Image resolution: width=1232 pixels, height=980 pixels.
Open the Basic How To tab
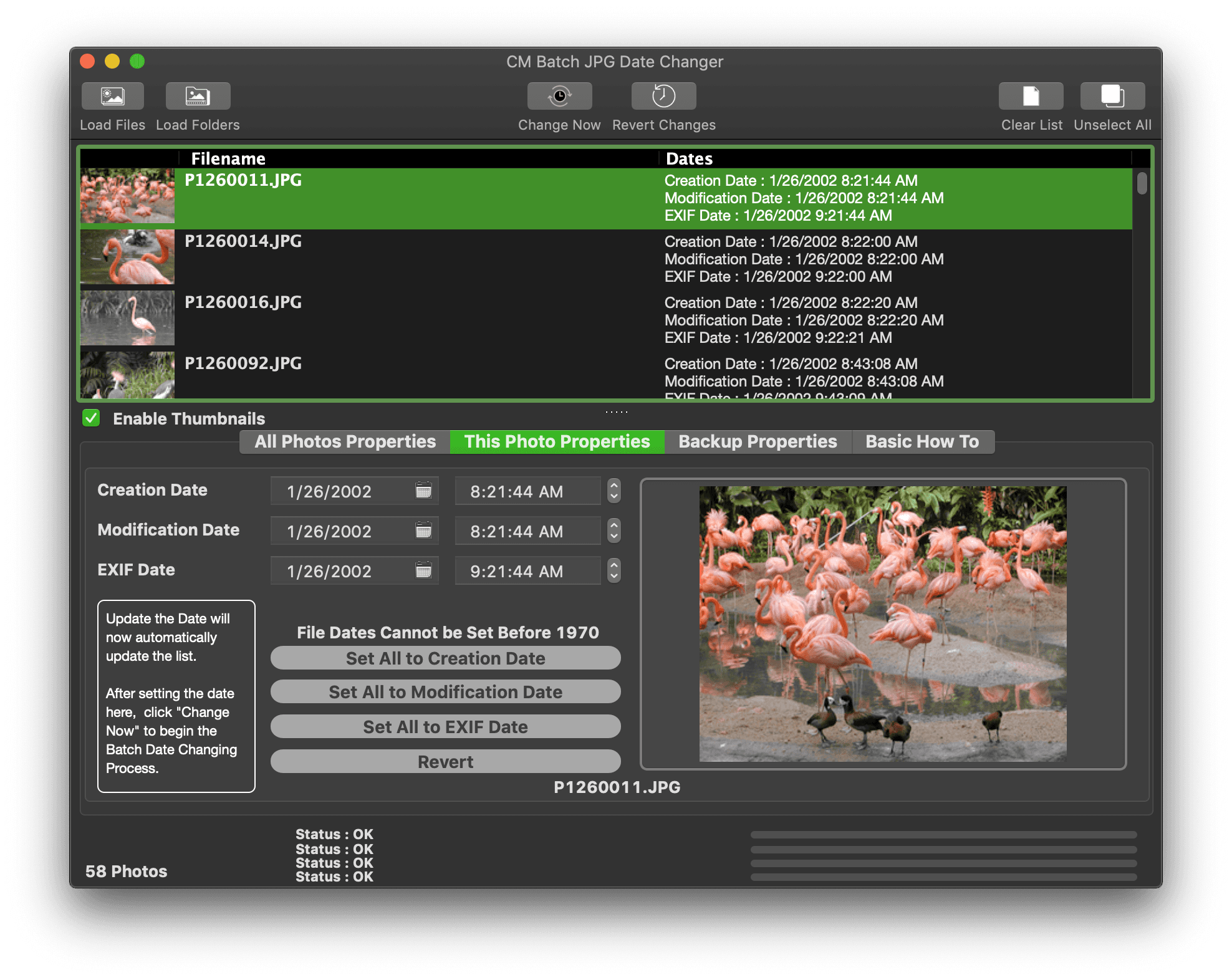(x=922, y=441)
